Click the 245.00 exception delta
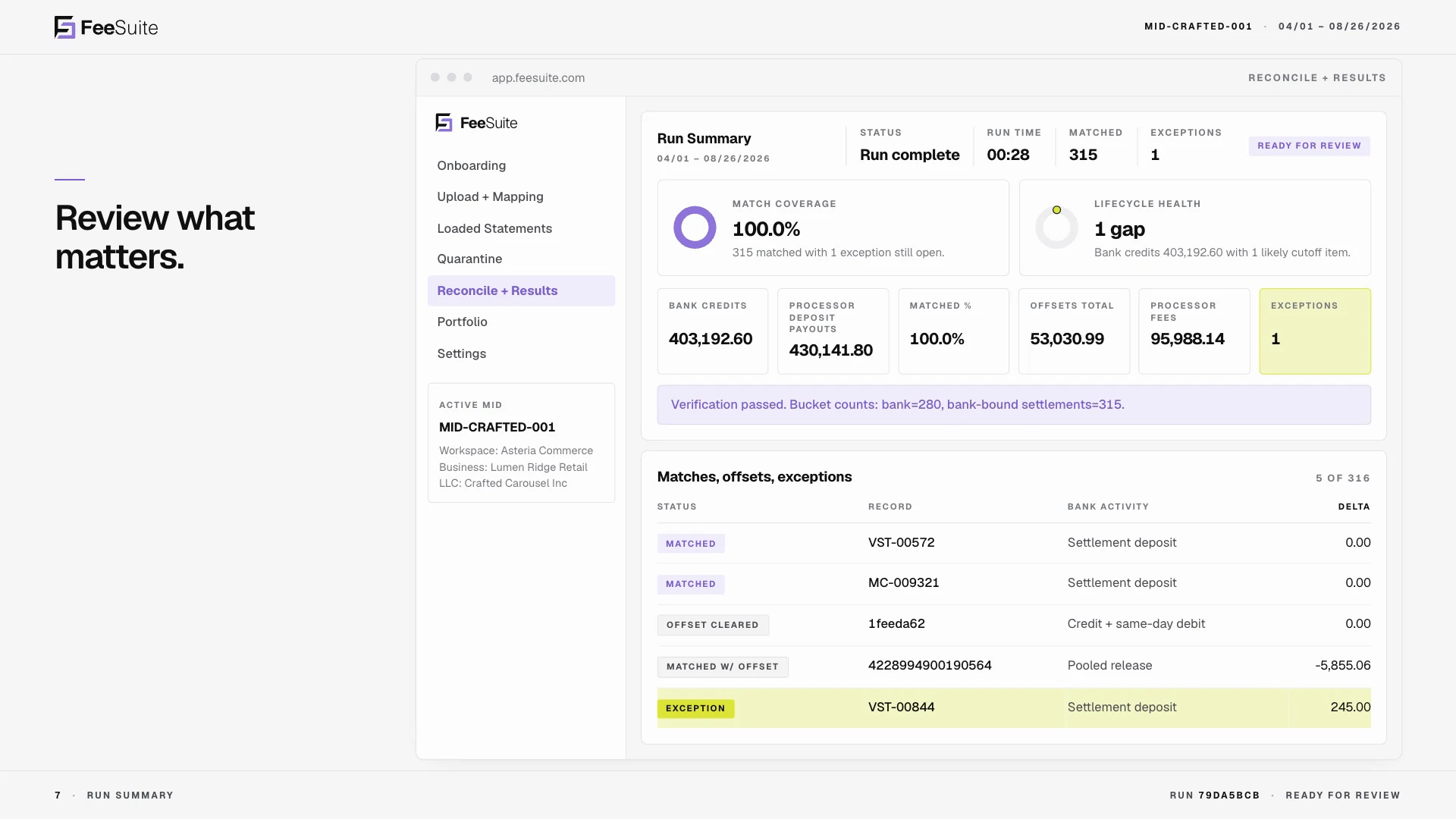 tap(1350, 707)
